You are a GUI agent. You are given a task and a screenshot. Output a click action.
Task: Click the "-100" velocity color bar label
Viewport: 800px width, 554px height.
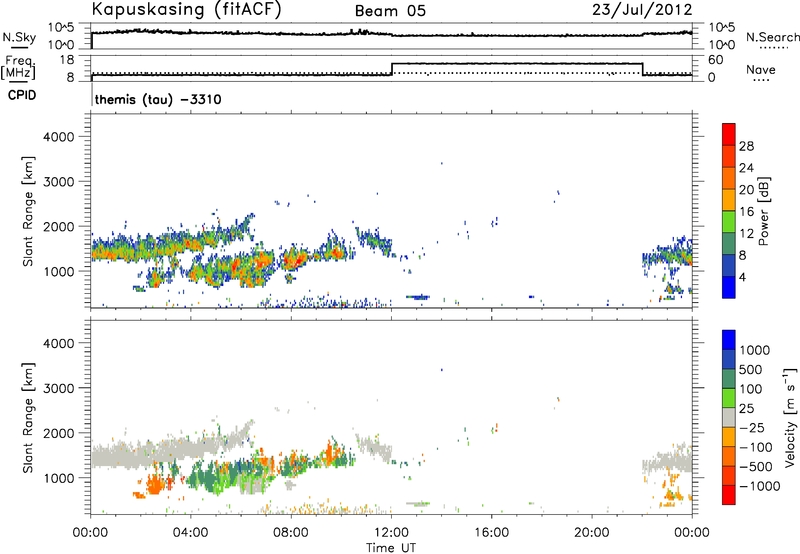[x=756, y=447]
